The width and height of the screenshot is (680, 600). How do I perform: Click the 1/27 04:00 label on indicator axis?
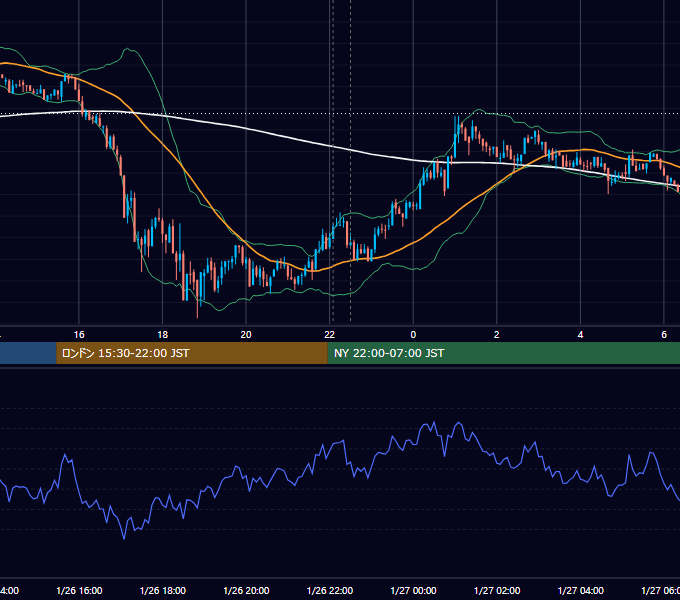click(581, 590)
